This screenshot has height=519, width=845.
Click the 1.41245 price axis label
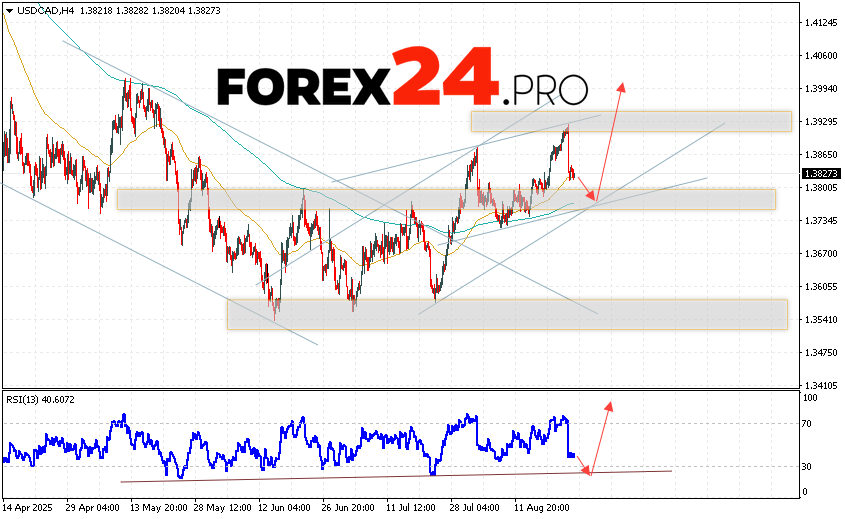(820, 22)
